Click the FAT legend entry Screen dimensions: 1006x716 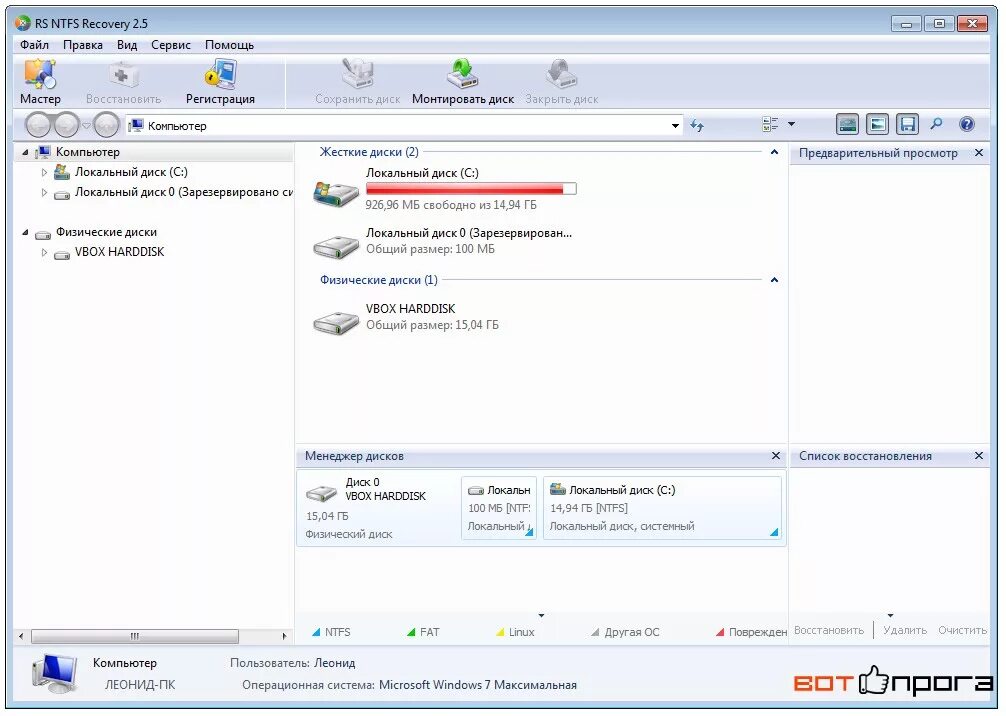(423, 632)
